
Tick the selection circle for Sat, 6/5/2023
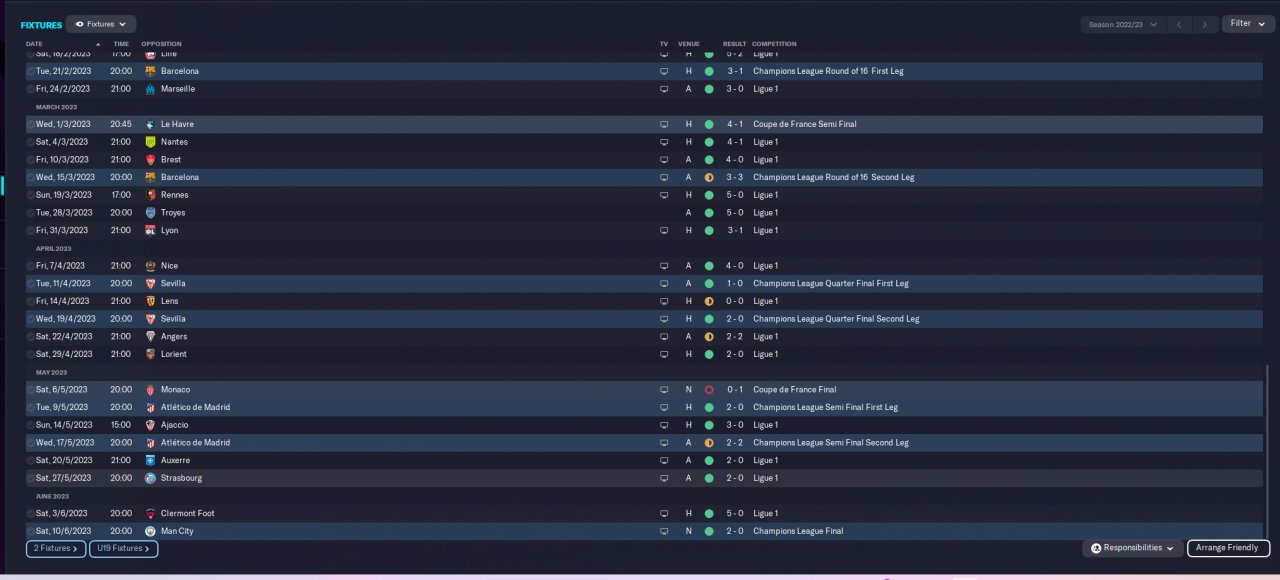tap(31, 390)
